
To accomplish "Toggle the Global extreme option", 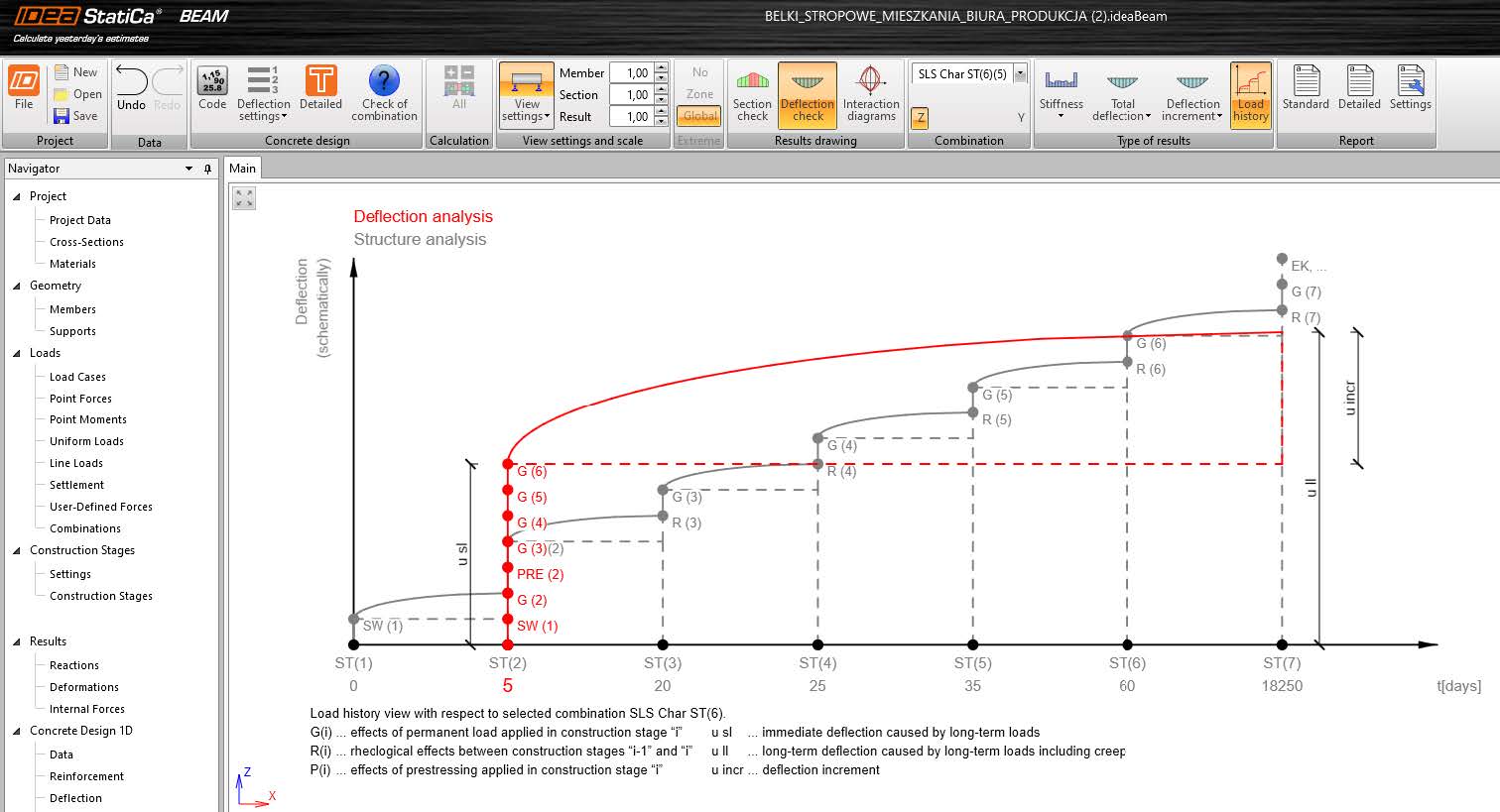I will pyautogui.click(x=698, y=116).
